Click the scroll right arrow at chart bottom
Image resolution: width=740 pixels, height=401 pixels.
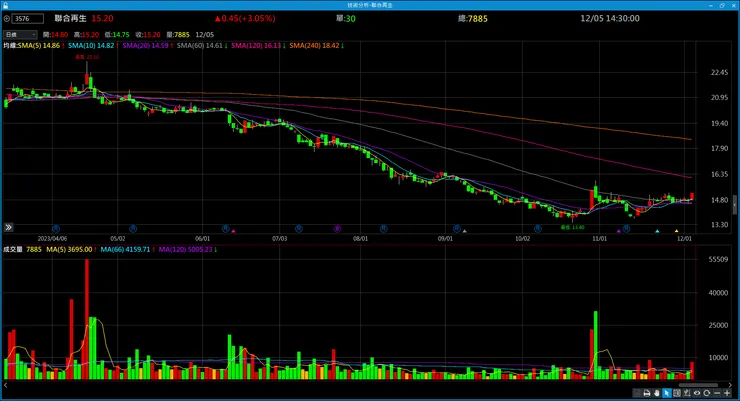(x=730, y=385)
